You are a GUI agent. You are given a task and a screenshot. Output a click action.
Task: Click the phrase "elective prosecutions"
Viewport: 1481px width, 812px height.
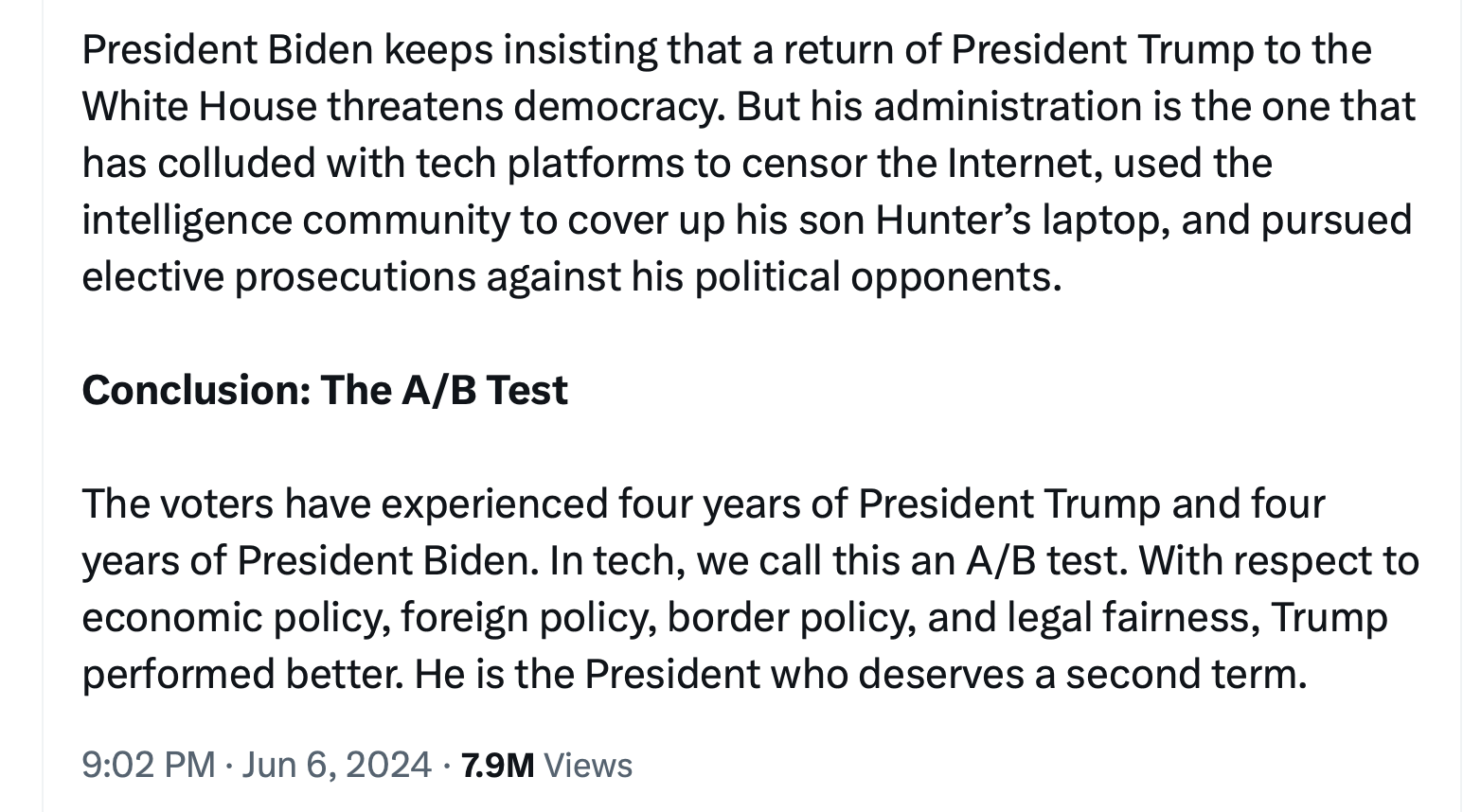278,276
